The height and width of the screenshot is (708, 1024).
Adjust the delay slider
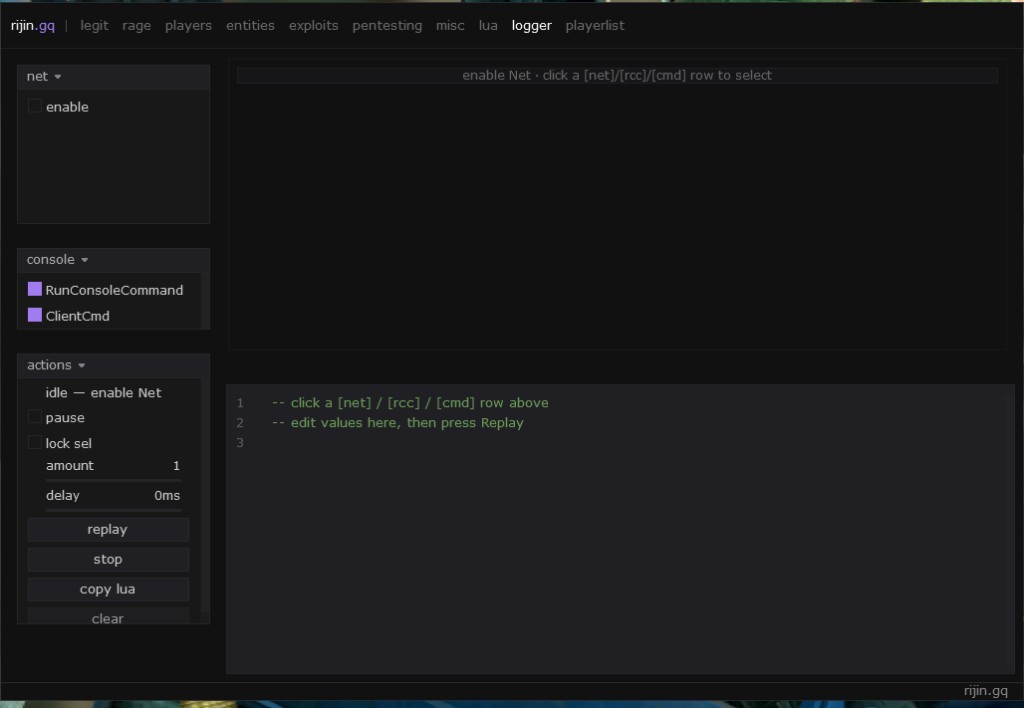(x=113, y=510)
